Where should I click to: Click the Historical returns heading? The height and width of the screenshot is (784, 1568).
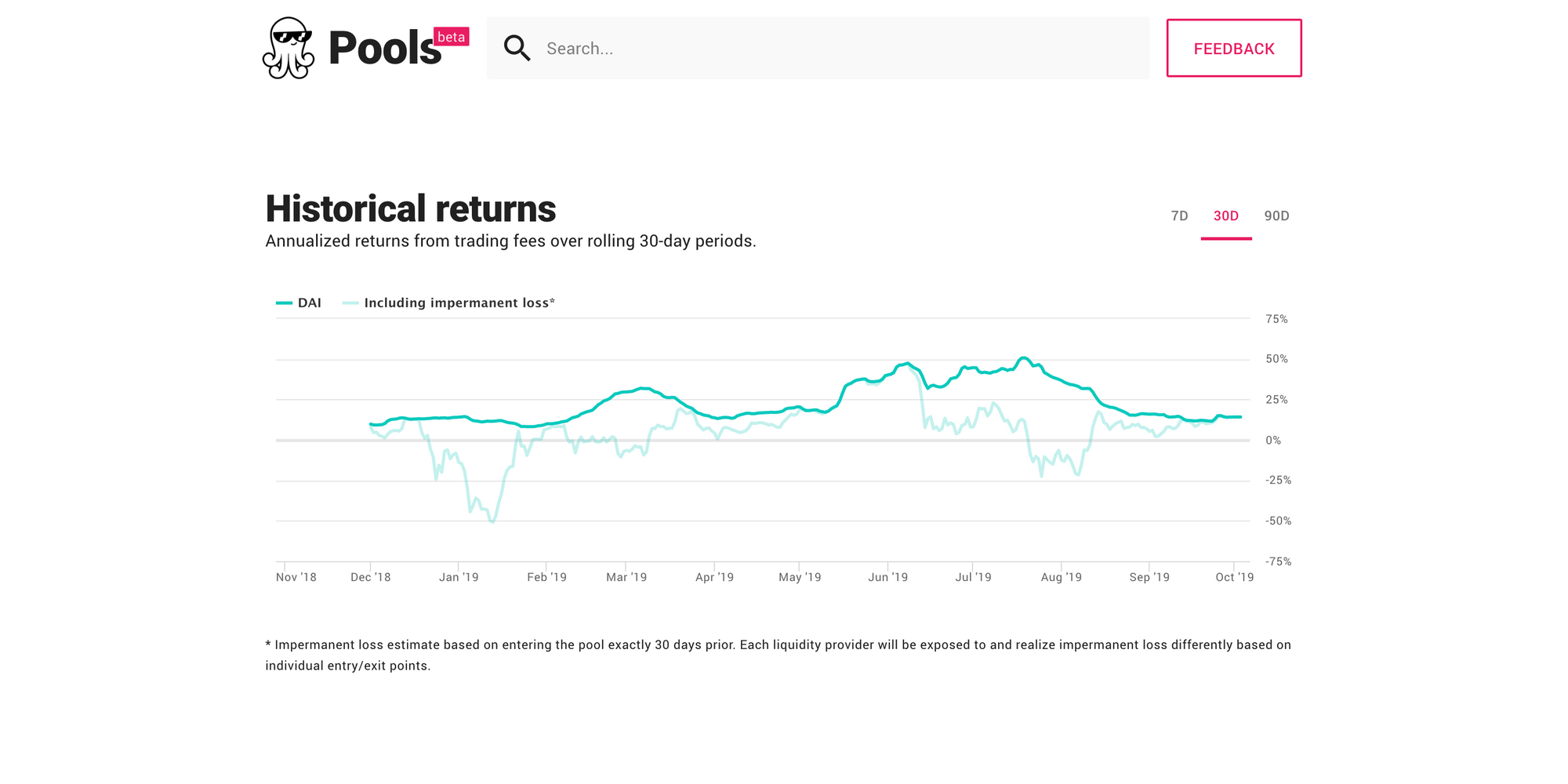pos(411,209)
